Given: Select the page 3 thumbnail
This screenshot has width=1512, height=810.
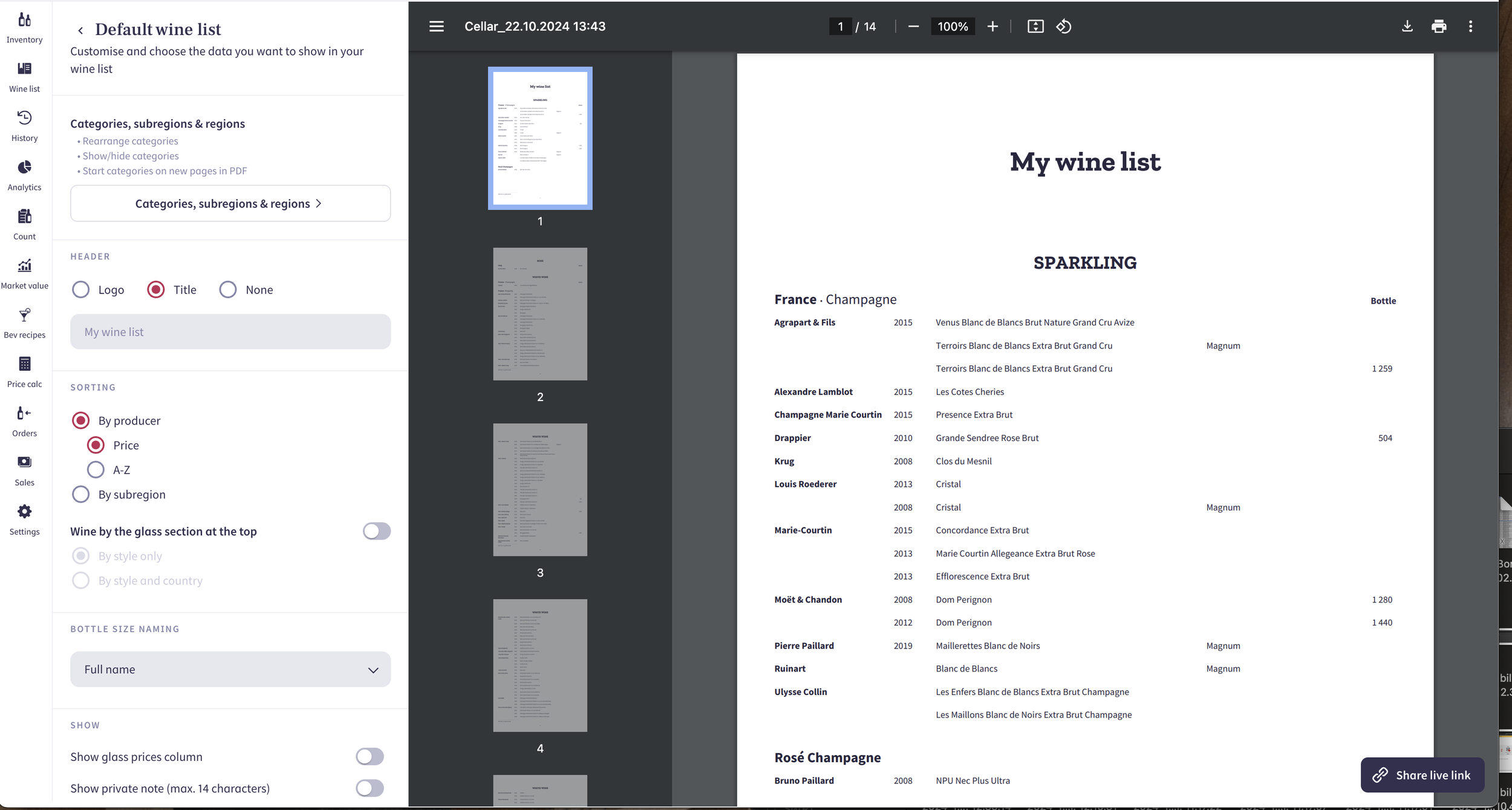Looking at the screenshot, I should pyautogui.click(x=539, y=489).
